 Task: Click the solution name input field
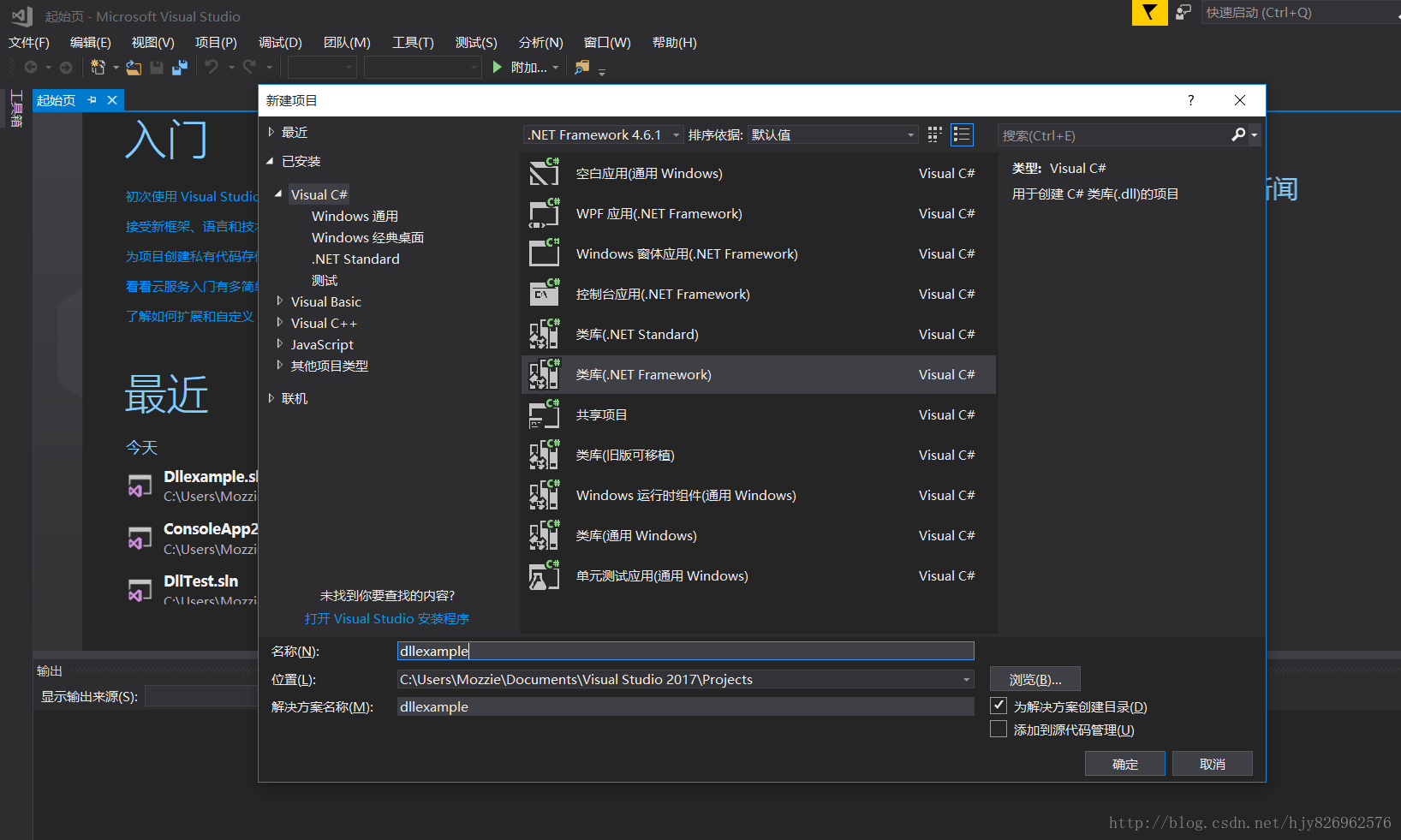point(685,706)
